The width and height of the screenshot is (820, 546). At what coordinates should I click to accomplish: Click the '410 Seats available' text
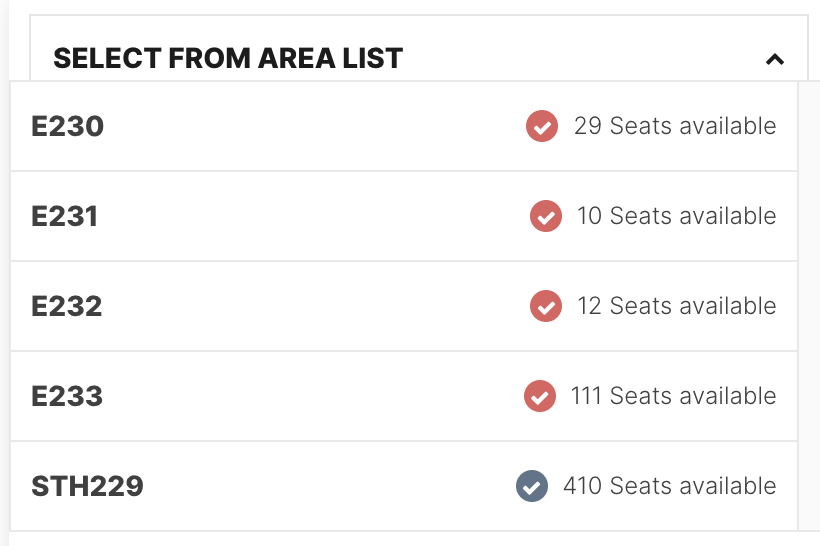click(x=670, y=486)
